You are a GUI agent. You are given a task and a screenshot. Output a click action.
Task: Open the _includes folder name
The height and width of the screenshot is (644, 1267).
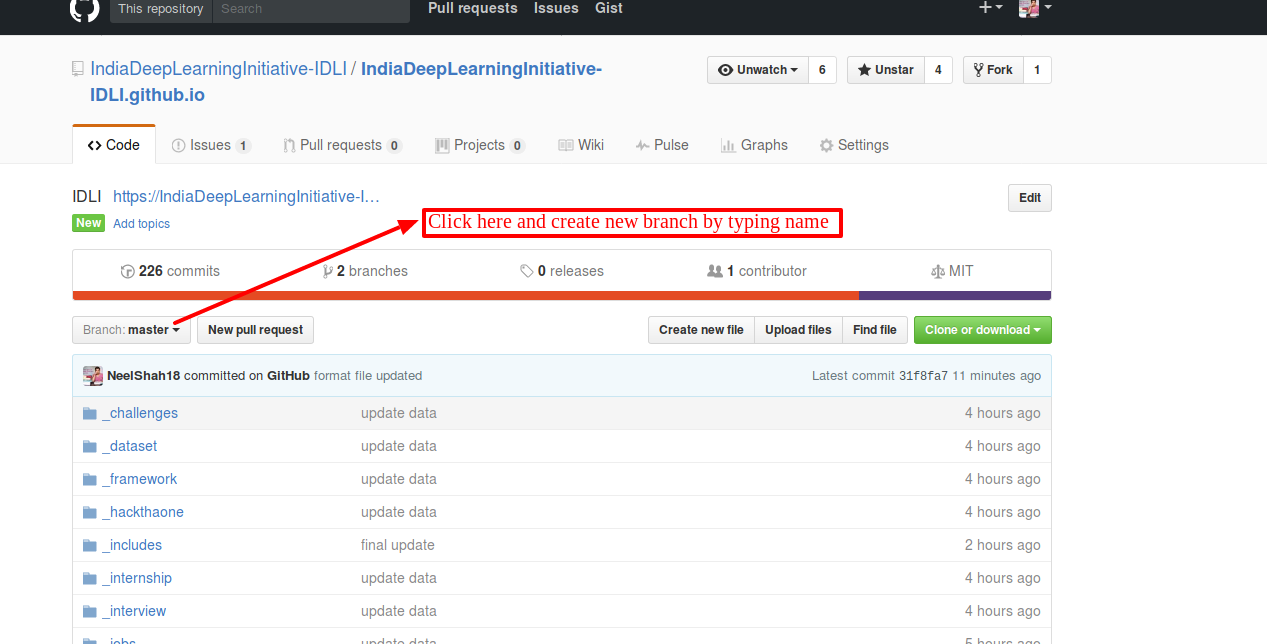[132, 545]
